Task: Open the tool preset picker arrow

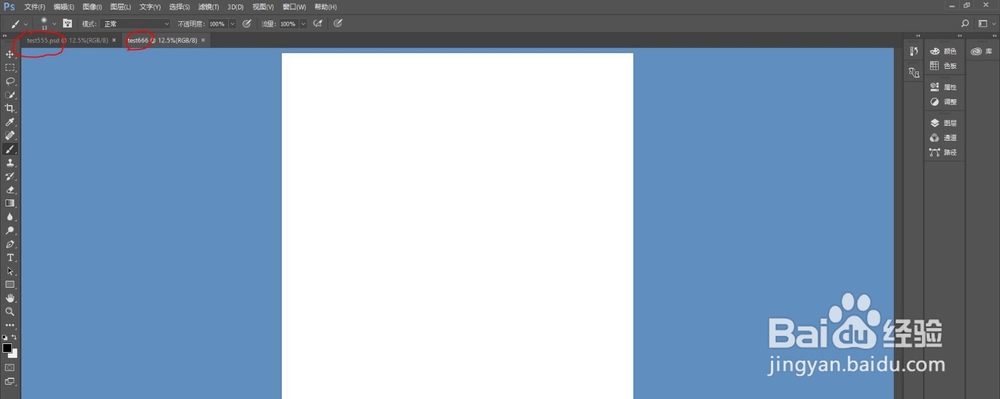Action: pyautogui.click(x=26, y=24)
